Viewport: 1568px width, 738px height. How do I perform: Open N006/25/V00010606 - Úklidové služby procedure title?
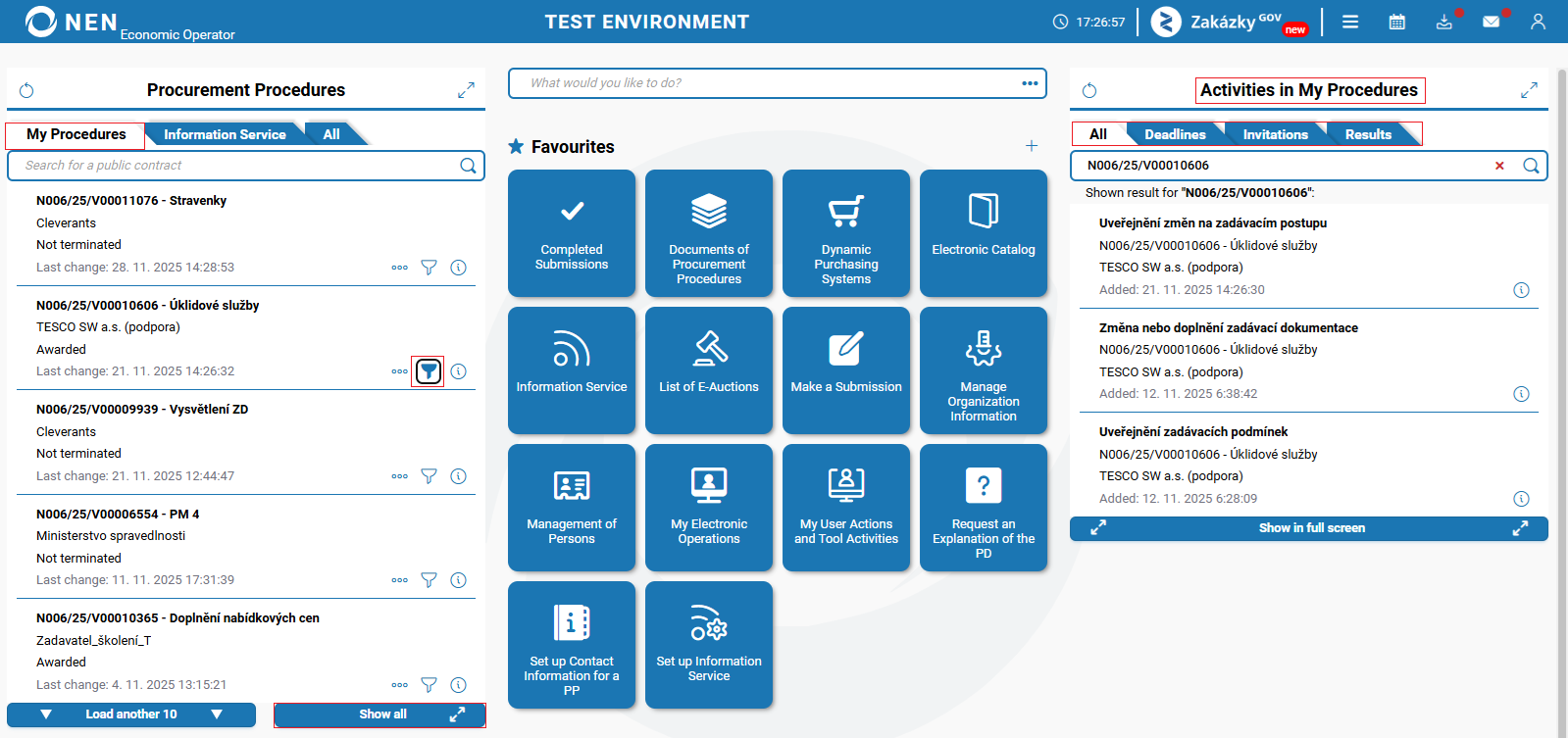click(148, 306)
